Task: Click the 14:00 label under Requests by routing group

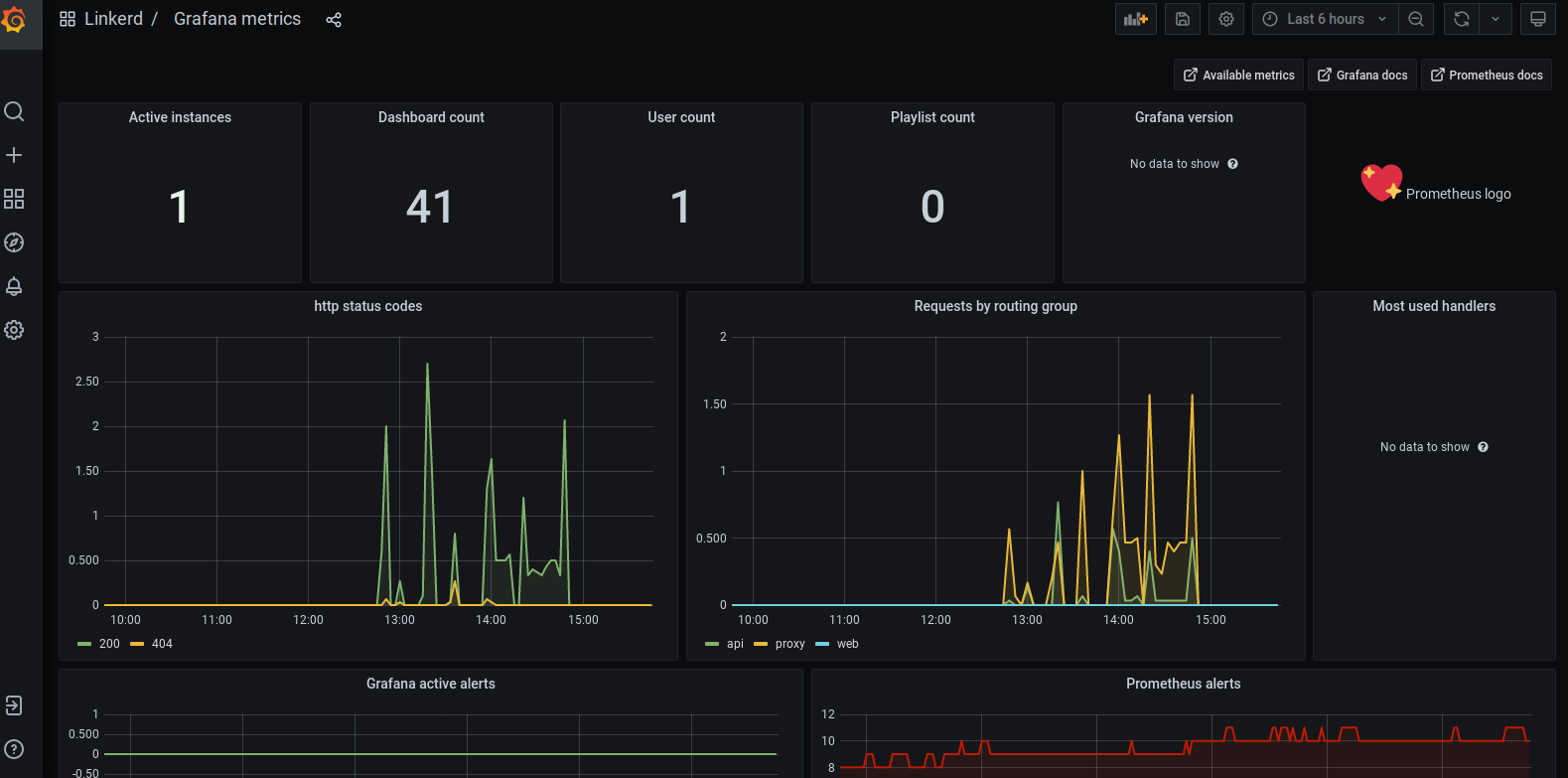Action: point(1118,620)
